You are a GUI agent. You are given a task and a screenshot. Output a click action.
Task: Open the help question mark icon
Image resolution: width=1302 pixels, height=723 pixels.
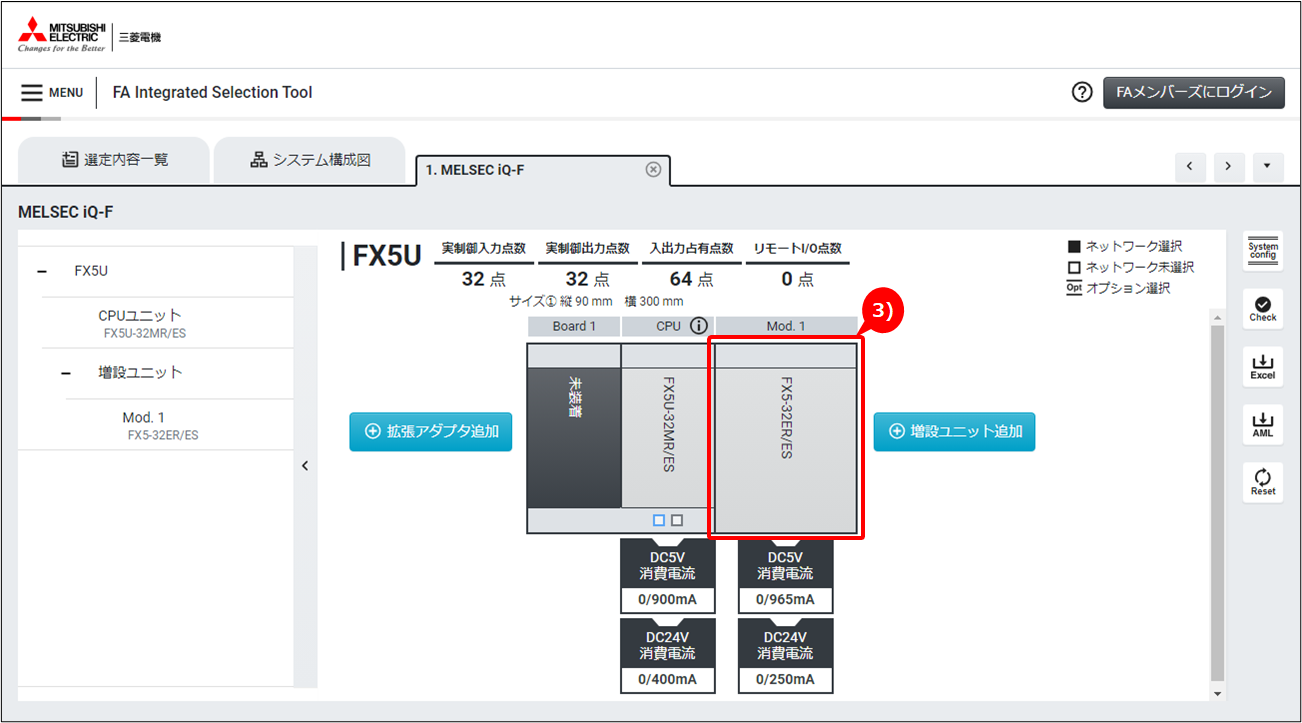coord(1081,92)
